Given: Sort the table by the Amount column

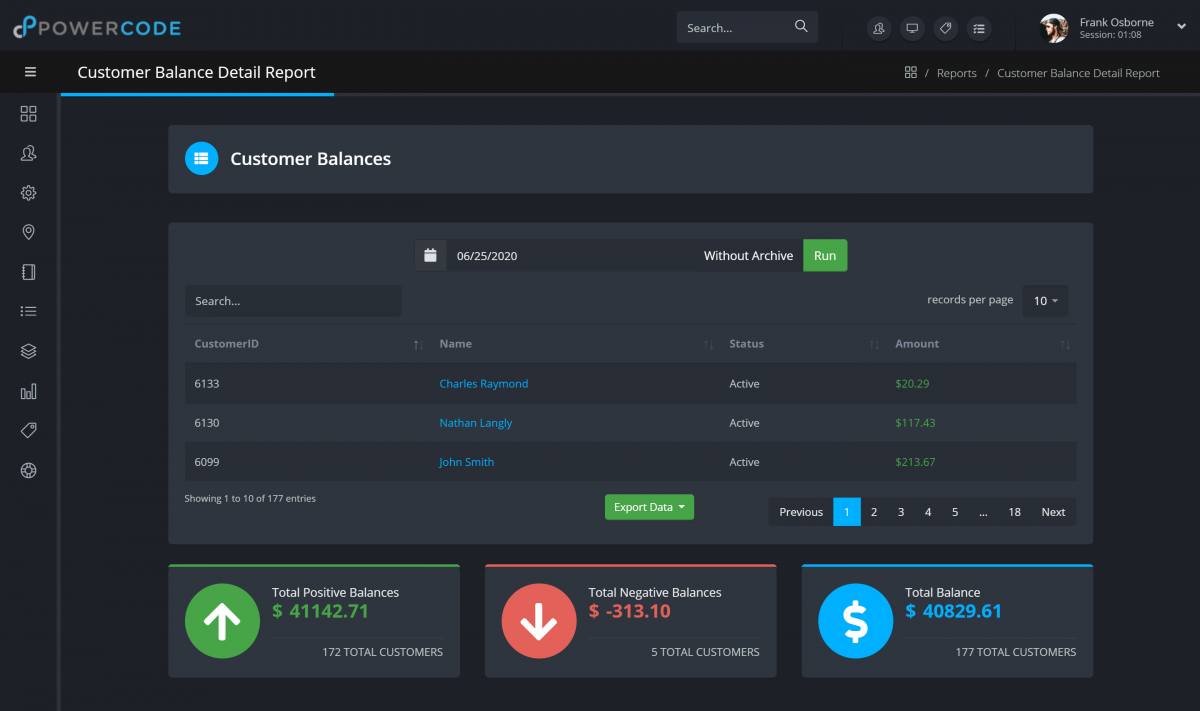Looking at the screenshot, I should [917, 343].
